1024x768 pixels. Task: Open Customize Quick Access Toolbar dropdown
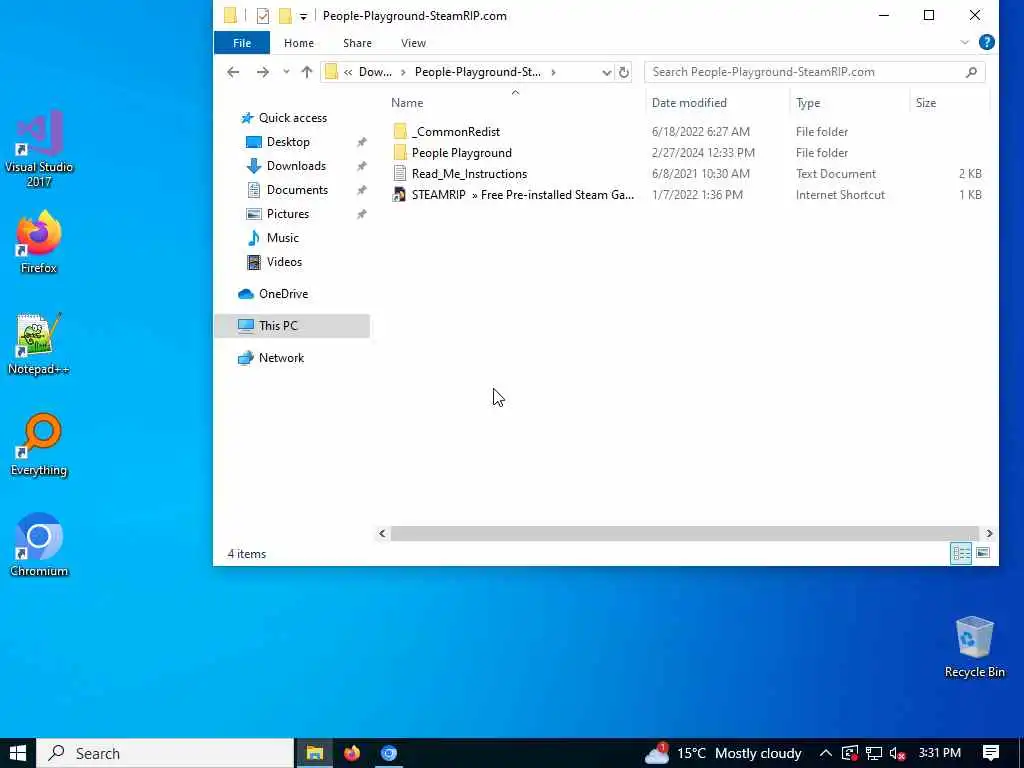coord(303,16)
